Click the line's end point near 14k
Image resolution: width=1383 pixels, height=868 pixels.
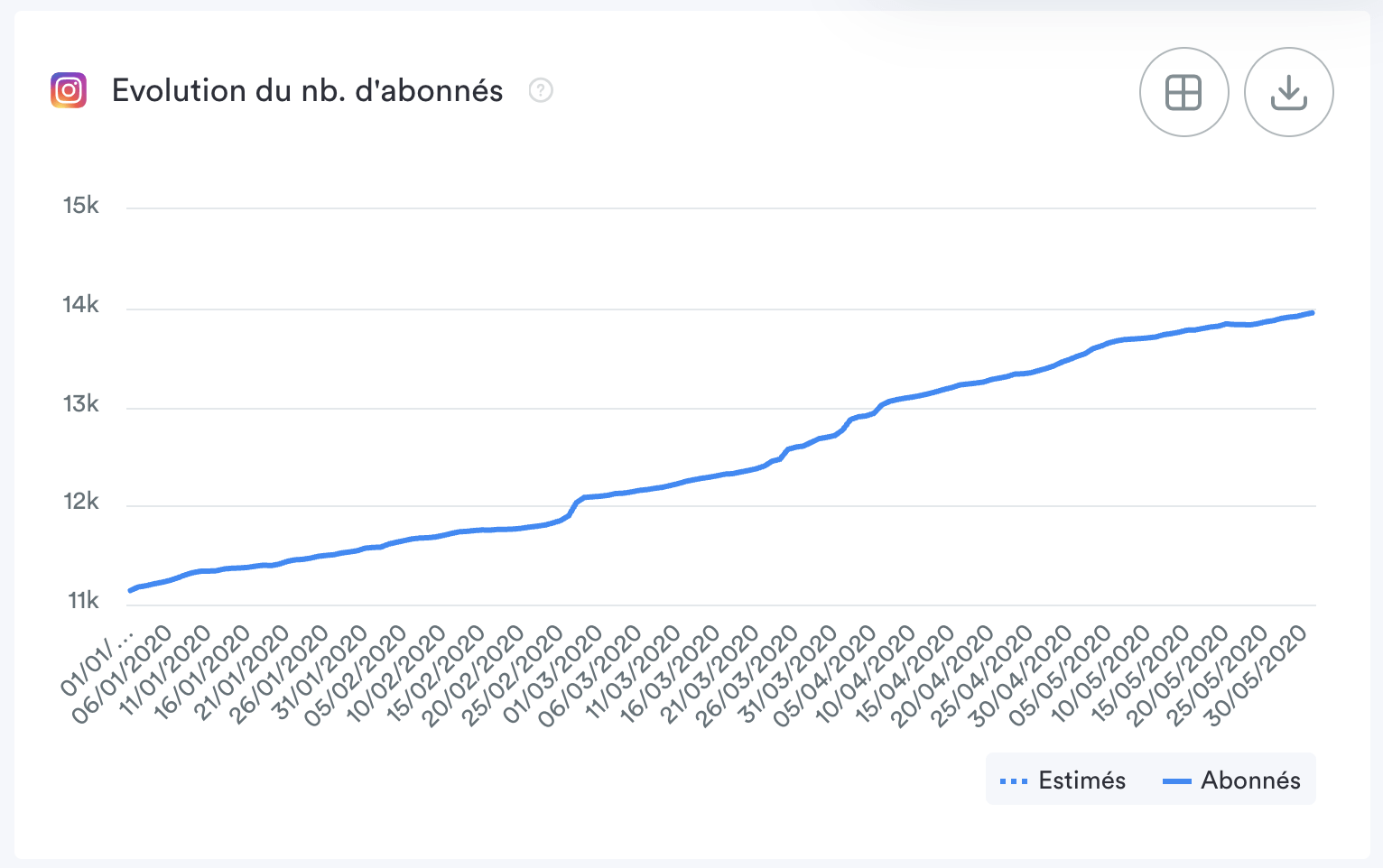pos(1312,313)
